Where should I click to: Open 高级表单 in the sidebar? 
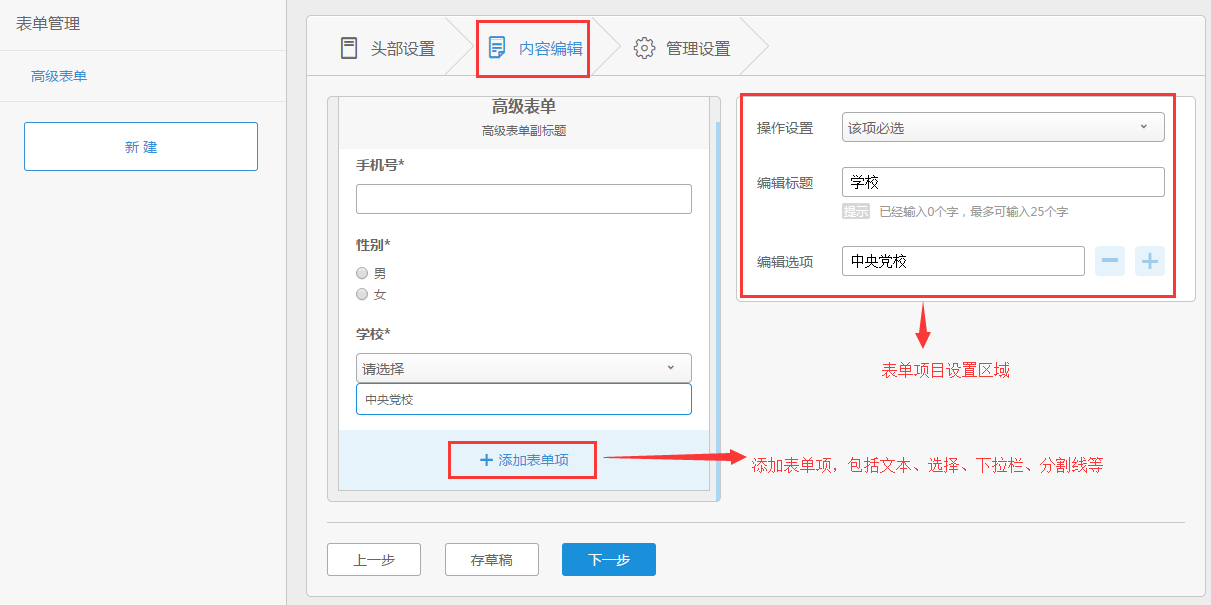[59, 76]
